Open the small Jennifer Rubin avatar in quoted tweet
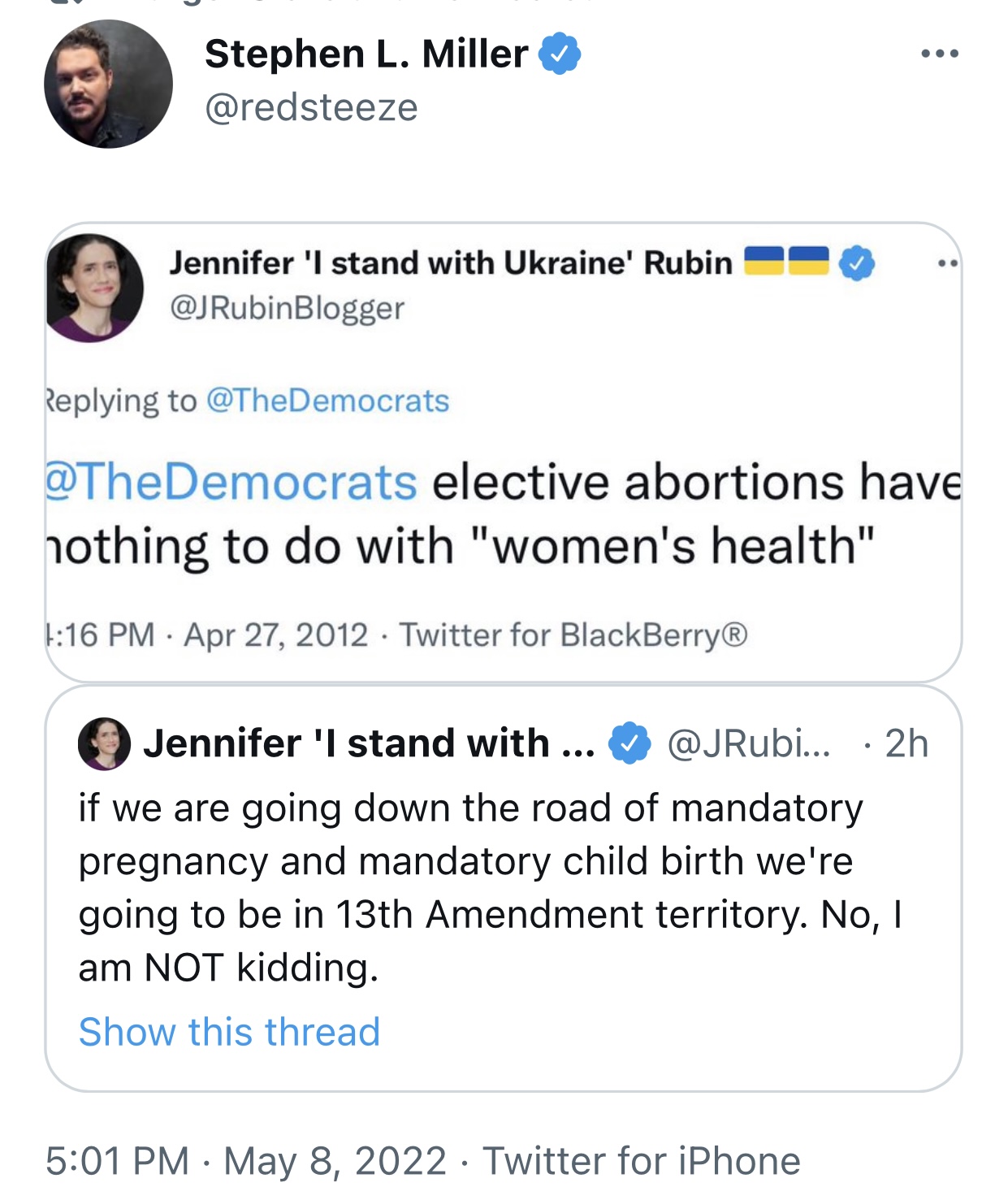The height and width of the screenshot is (1187, 1008). click(104, 743)
